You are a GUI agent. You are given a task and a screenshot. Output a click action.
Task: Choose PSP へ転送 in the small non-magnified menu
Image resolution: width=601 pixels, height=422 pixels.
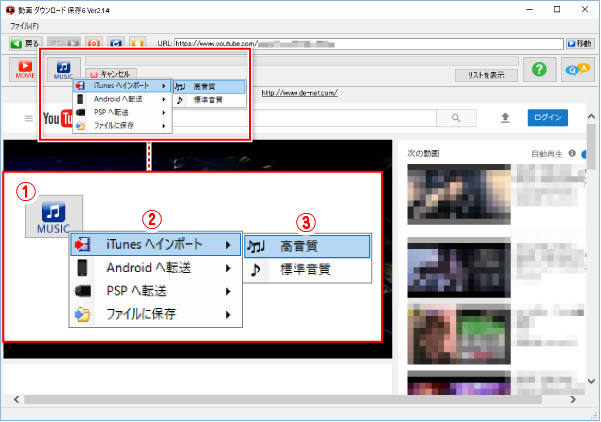click(122, 112)
